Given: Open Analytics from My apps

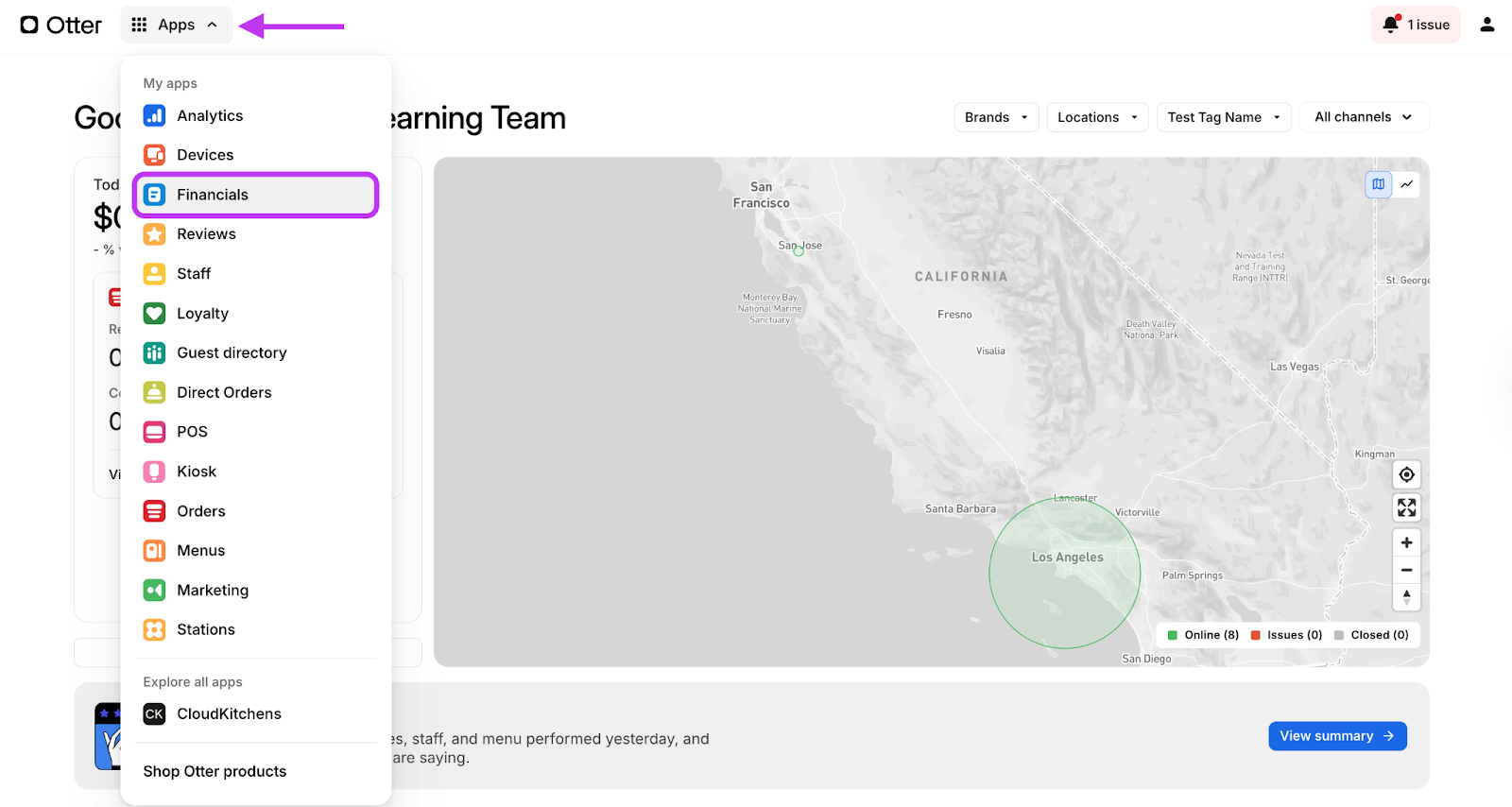Looking at the screenshot, I should click(255, 115).
